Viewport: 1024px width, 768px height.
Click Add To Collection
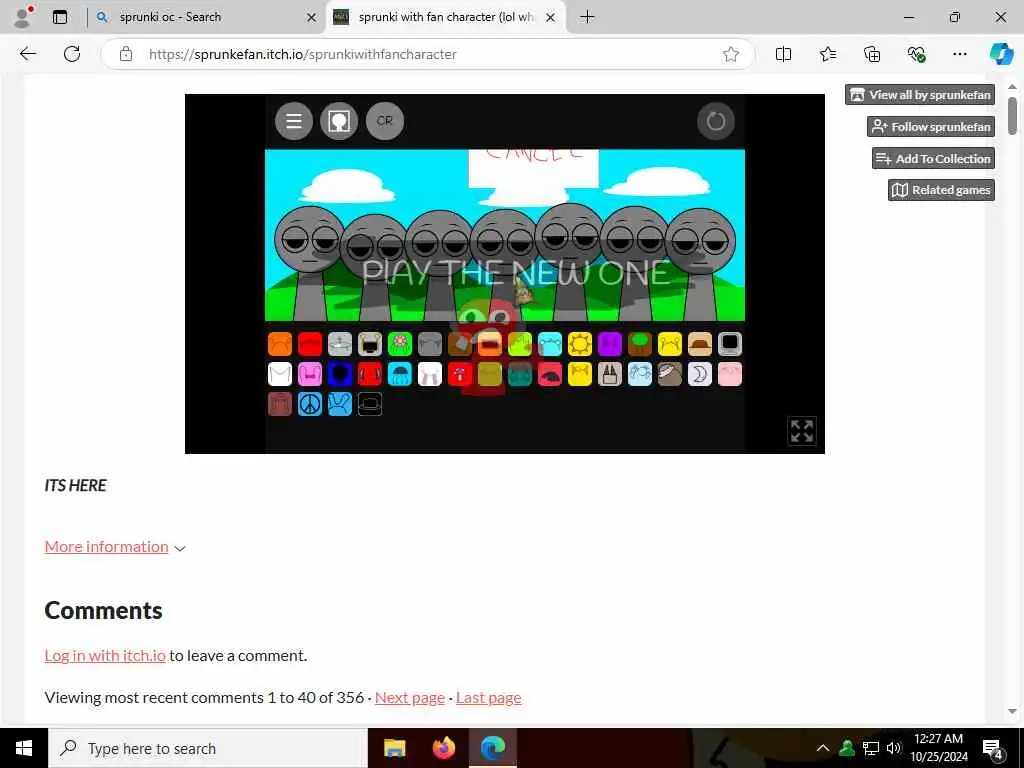[933, 158]
